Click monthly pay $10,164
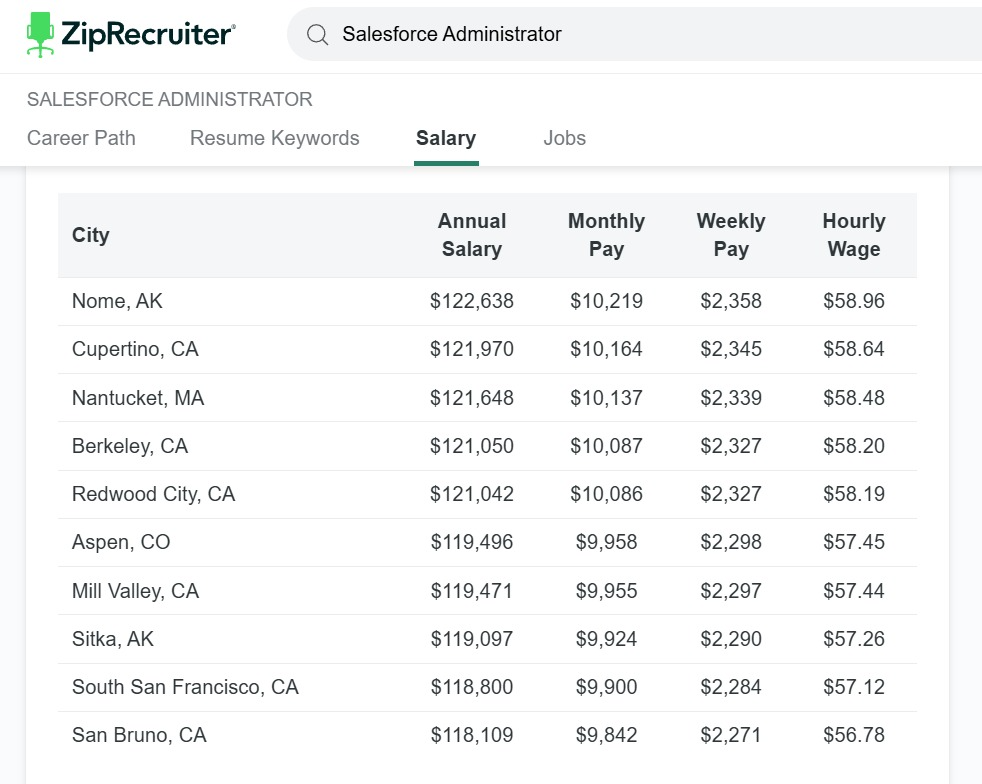 tap(606, 349)
